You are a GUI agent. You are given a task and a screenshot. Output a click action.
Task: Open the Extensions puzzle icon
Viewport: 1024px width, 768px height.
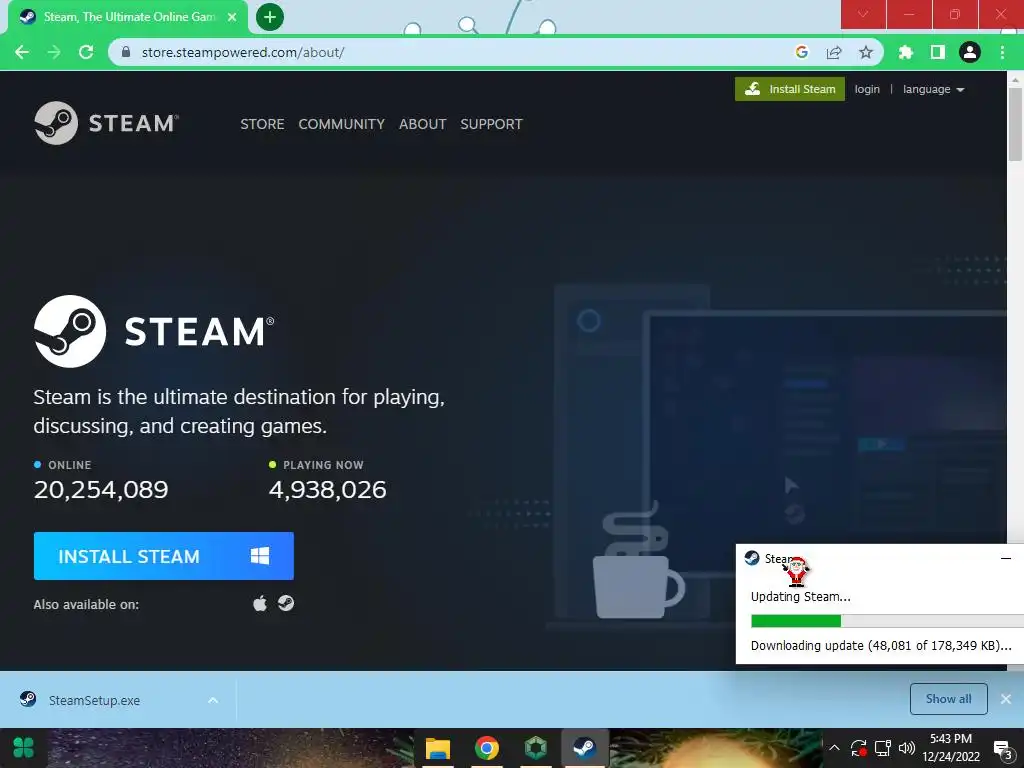click(x=906, y=52)
